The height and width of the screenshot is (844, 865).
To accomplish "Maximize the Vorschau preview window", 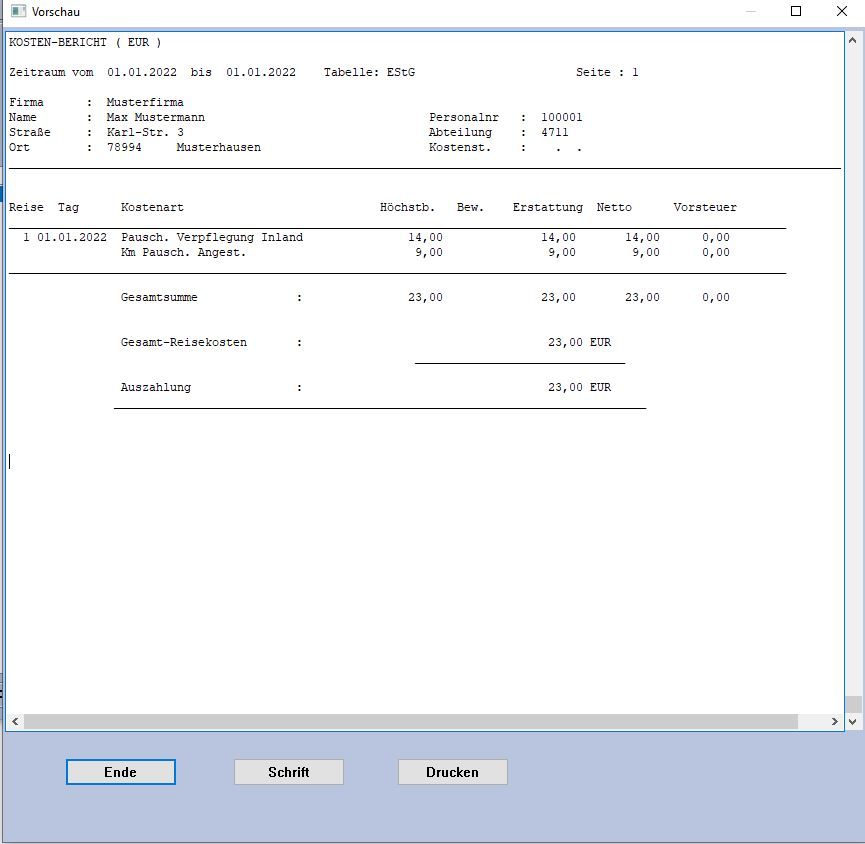I will coord(796,12).
